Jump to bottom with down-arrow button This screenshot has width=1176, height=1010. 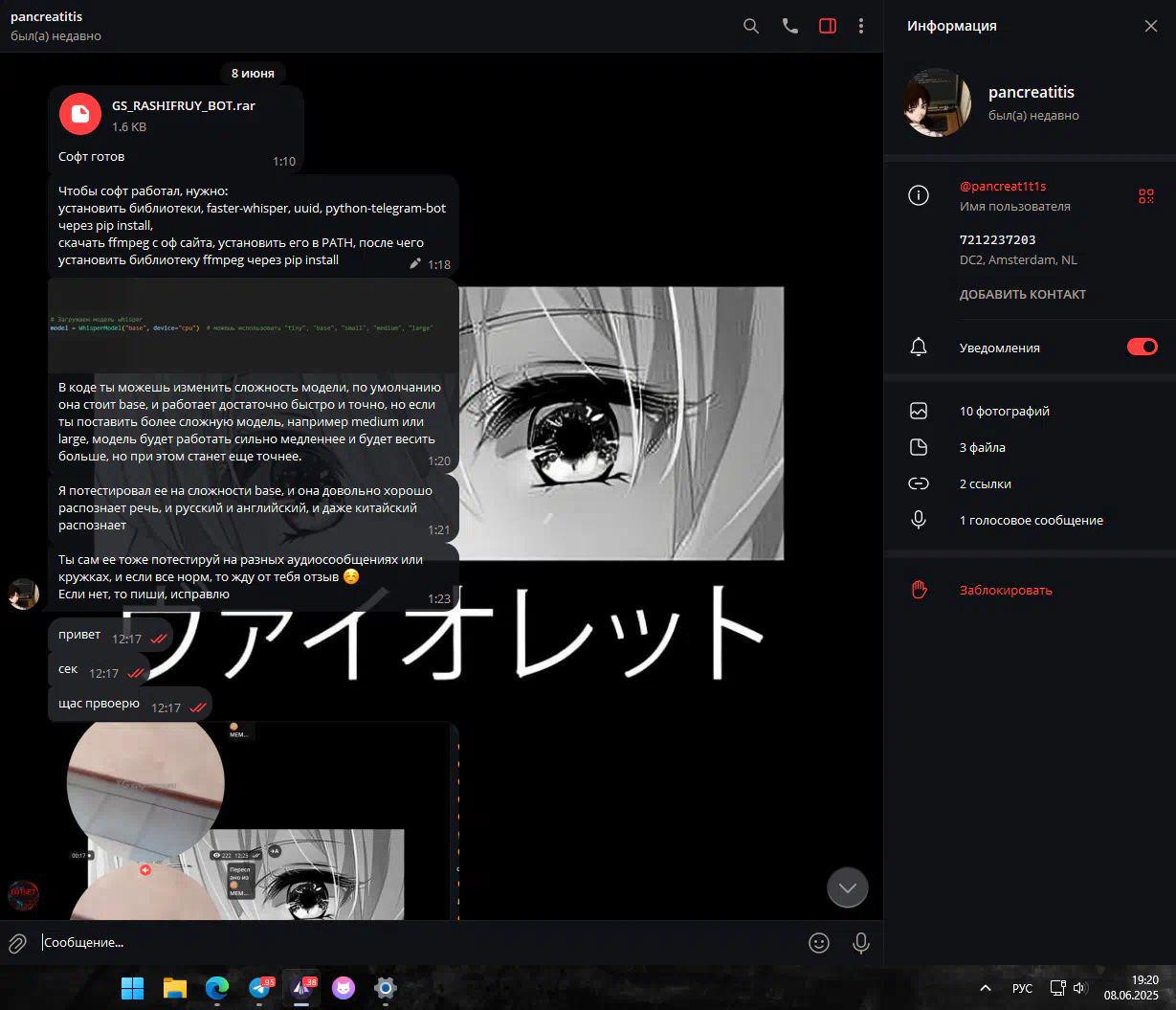pyautogui.click(x=848, y=887)
